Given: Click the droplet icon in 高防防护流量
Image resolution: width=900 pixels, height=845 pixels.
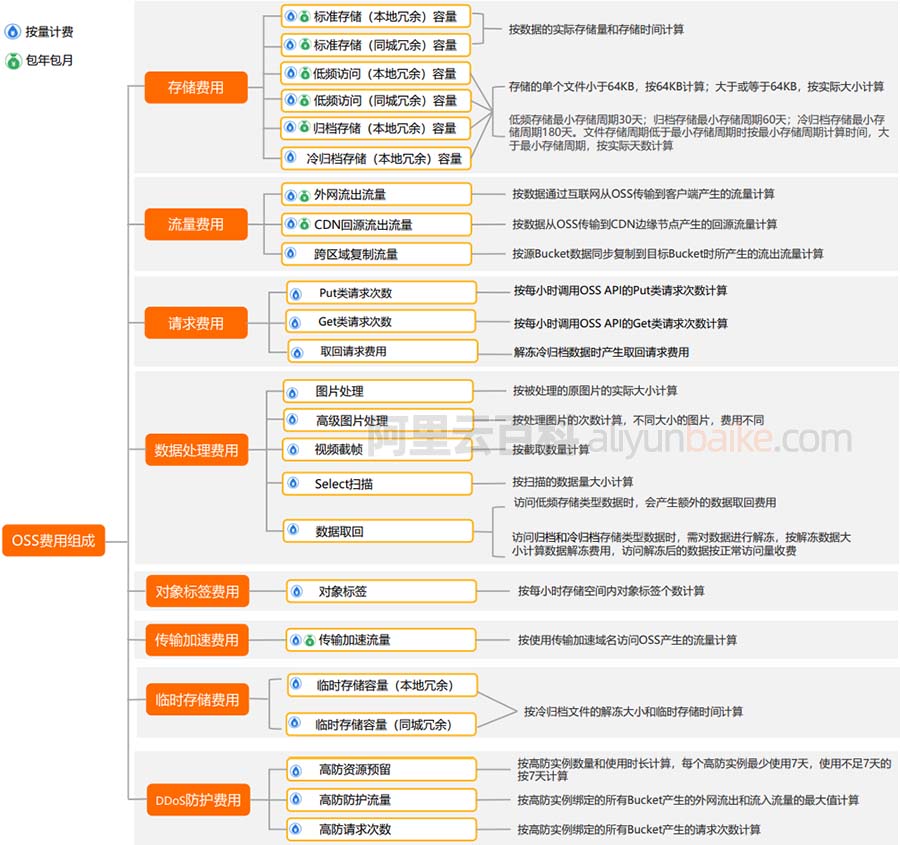Looking at the screenshot, I should click(296, 799).
